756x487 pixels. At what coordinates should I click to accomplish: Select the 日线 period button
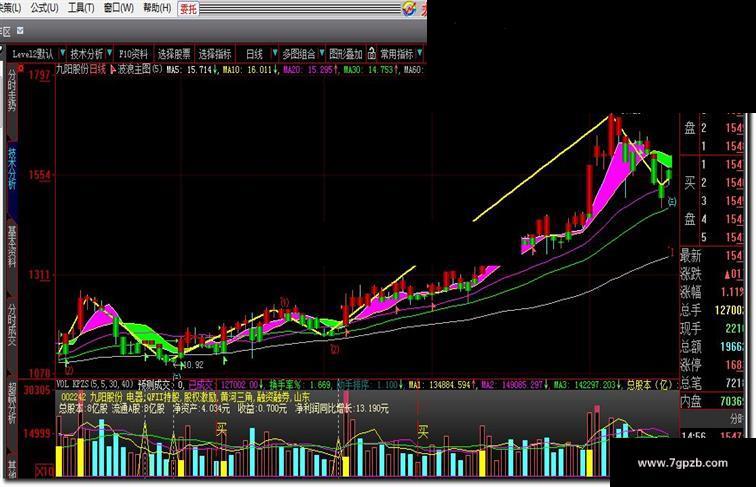click(255, 54)
